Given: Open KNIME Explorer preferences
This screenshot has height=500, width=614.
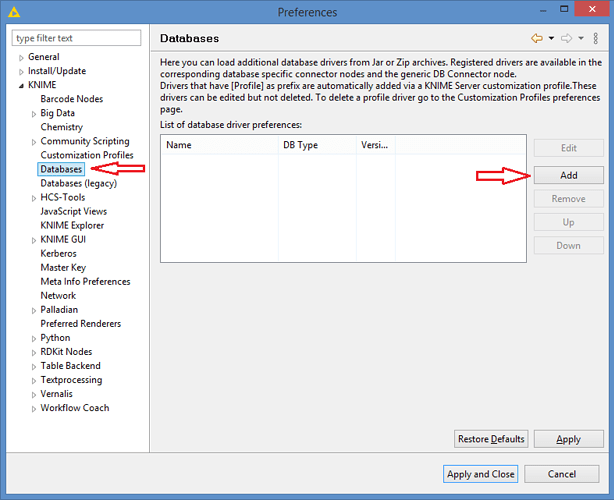Looking at the screenshot, I should pos(72,226).
